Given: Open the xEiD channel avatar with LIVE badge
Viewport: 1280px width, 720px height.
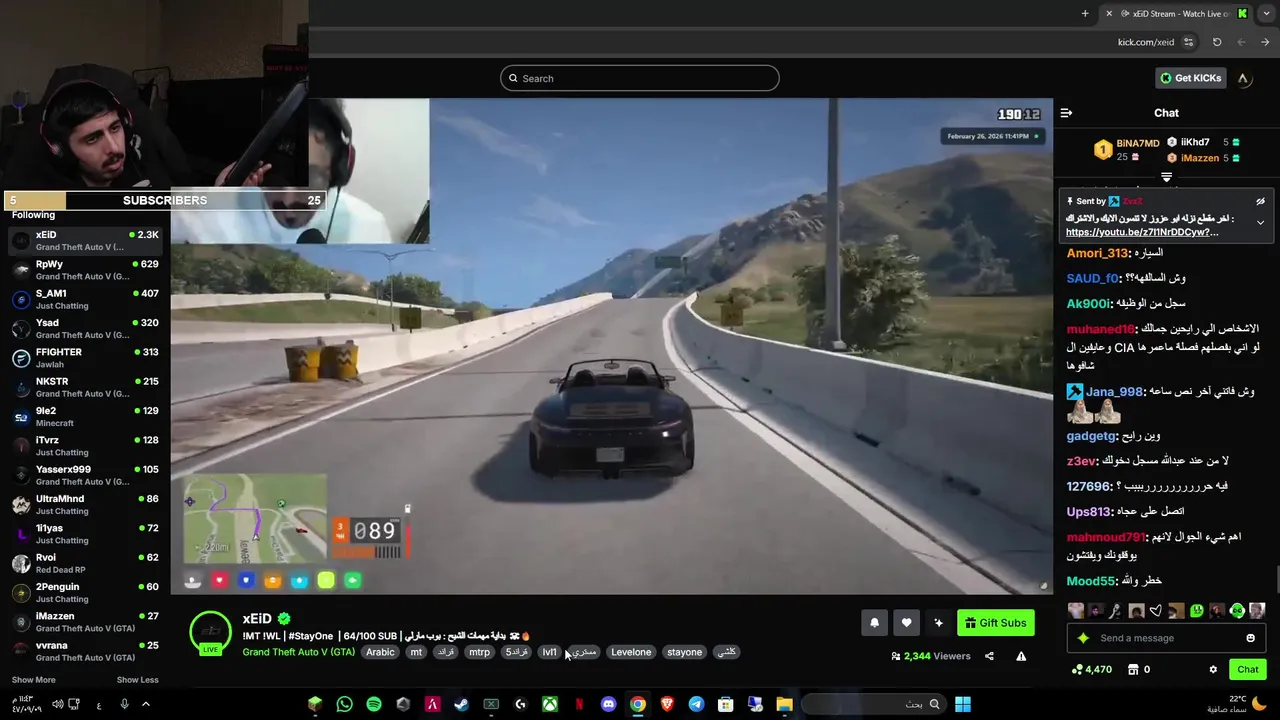Looking at the screenshot, I should (x=210, y=633).
